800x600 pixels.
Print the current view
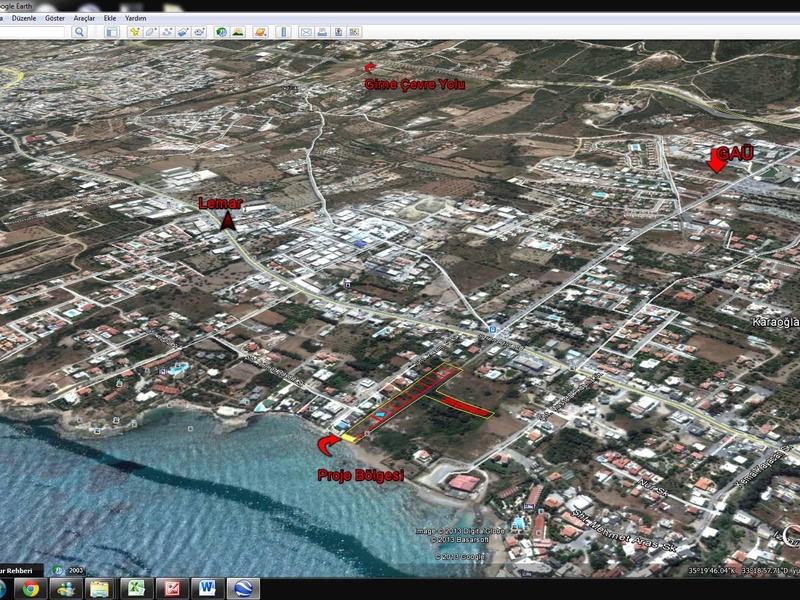pyautogui.click(x=322, y=32)
